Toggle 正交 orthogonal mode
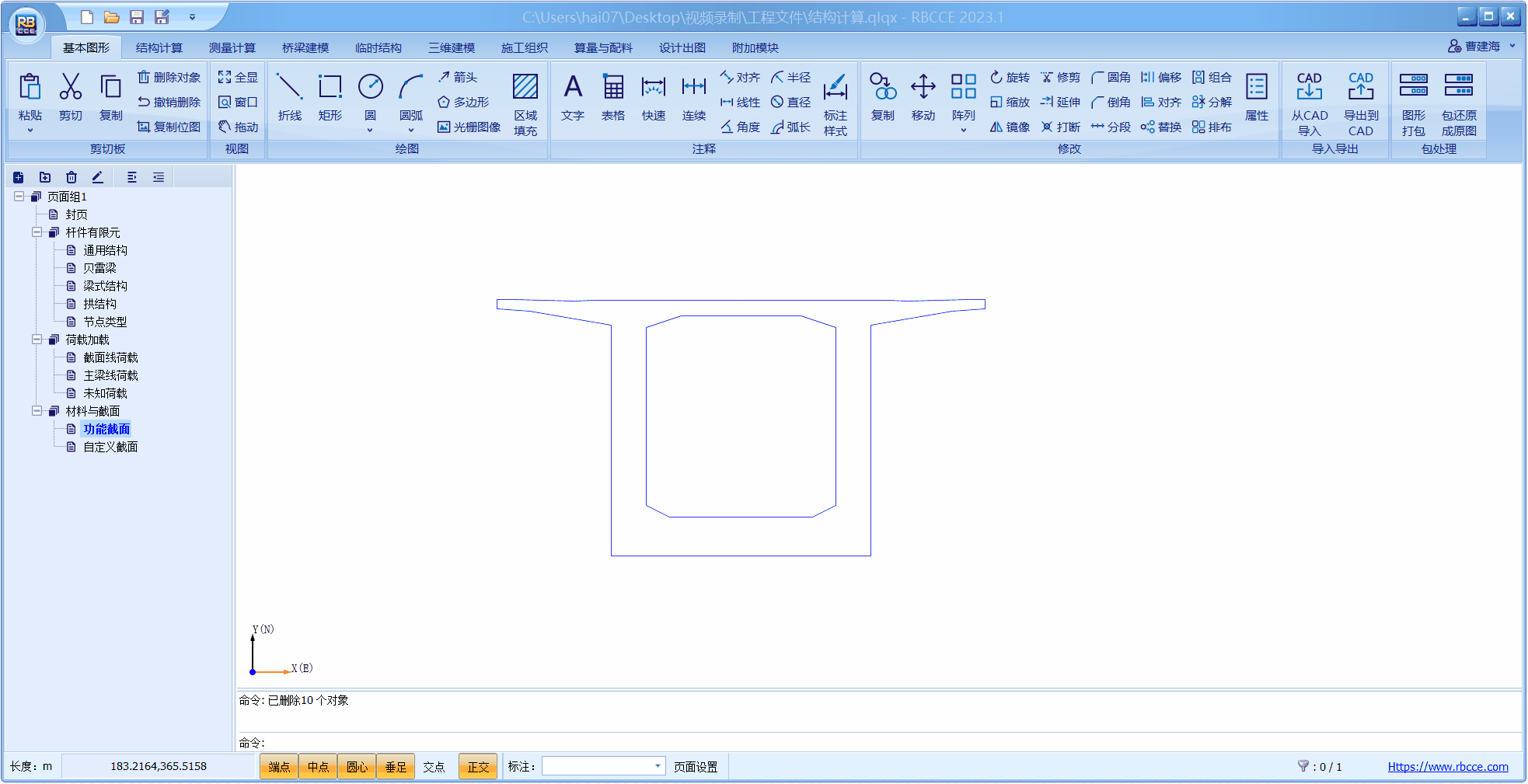The height and width of the screenshot is (784, 1528). click(x=478, y=767)
